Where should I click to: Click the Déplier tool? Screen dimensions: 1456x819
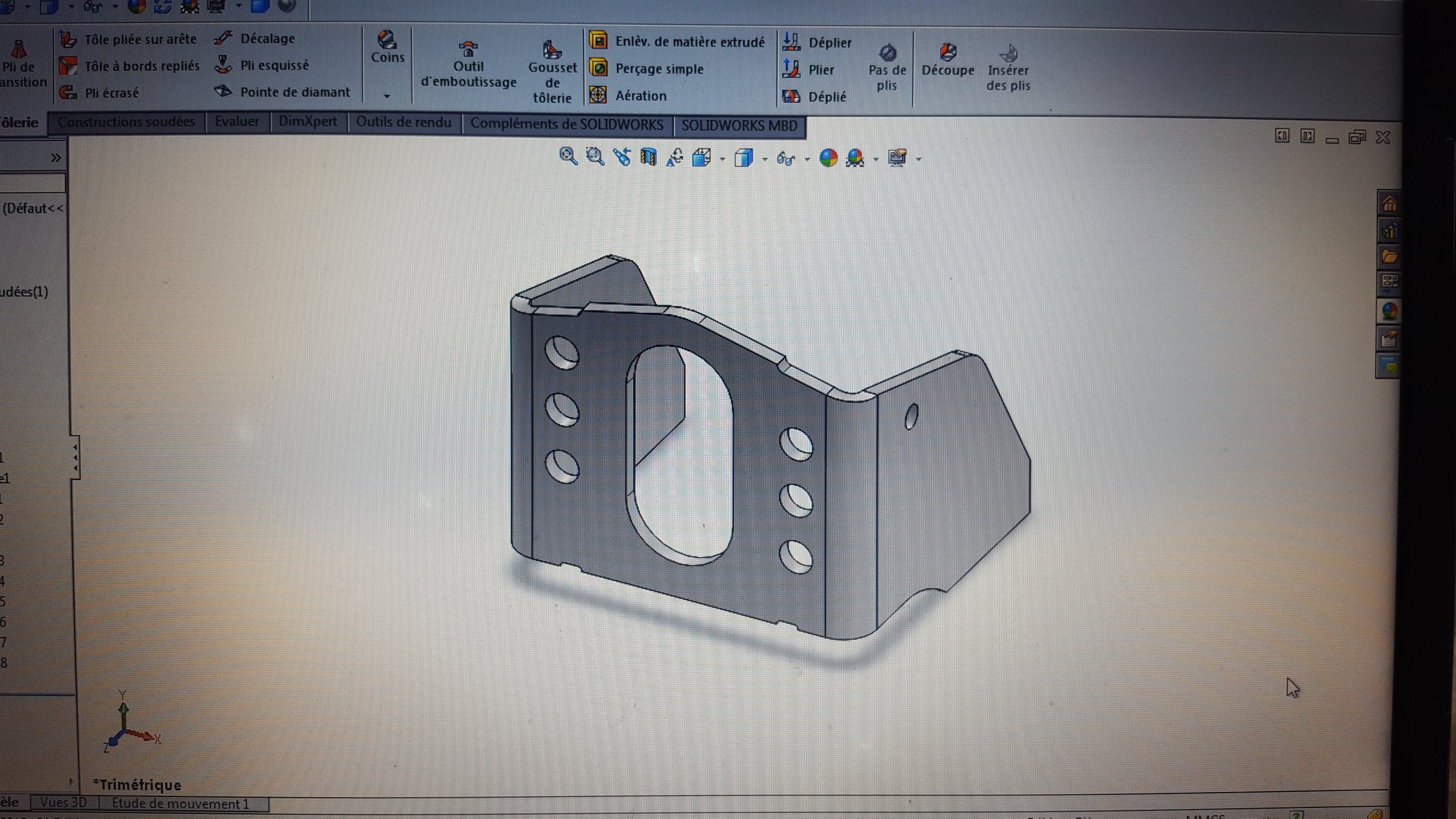click(817, 42)
